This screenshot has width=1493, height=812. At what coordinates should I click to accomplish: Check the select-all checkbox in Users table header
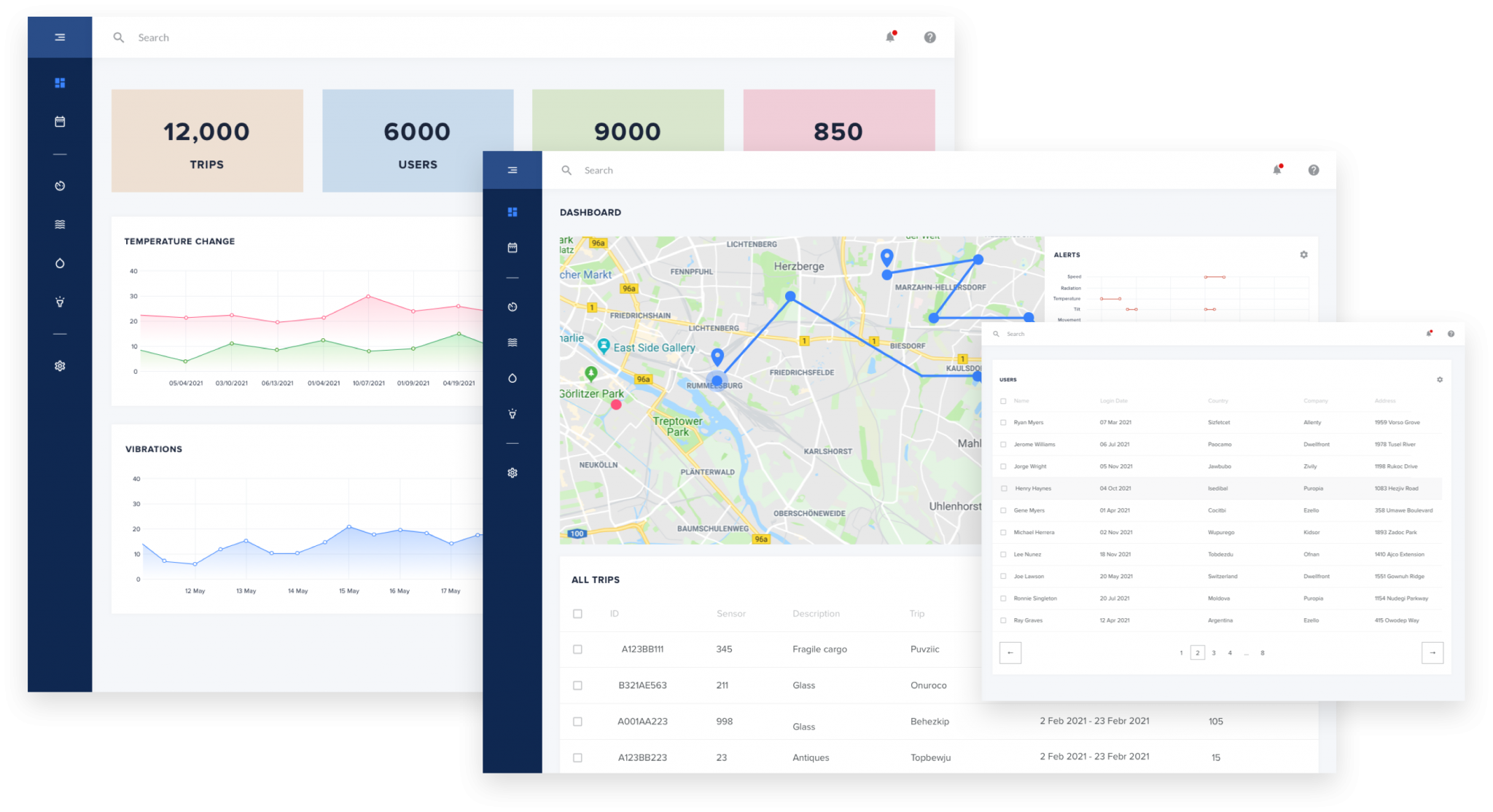point(1003,400)
